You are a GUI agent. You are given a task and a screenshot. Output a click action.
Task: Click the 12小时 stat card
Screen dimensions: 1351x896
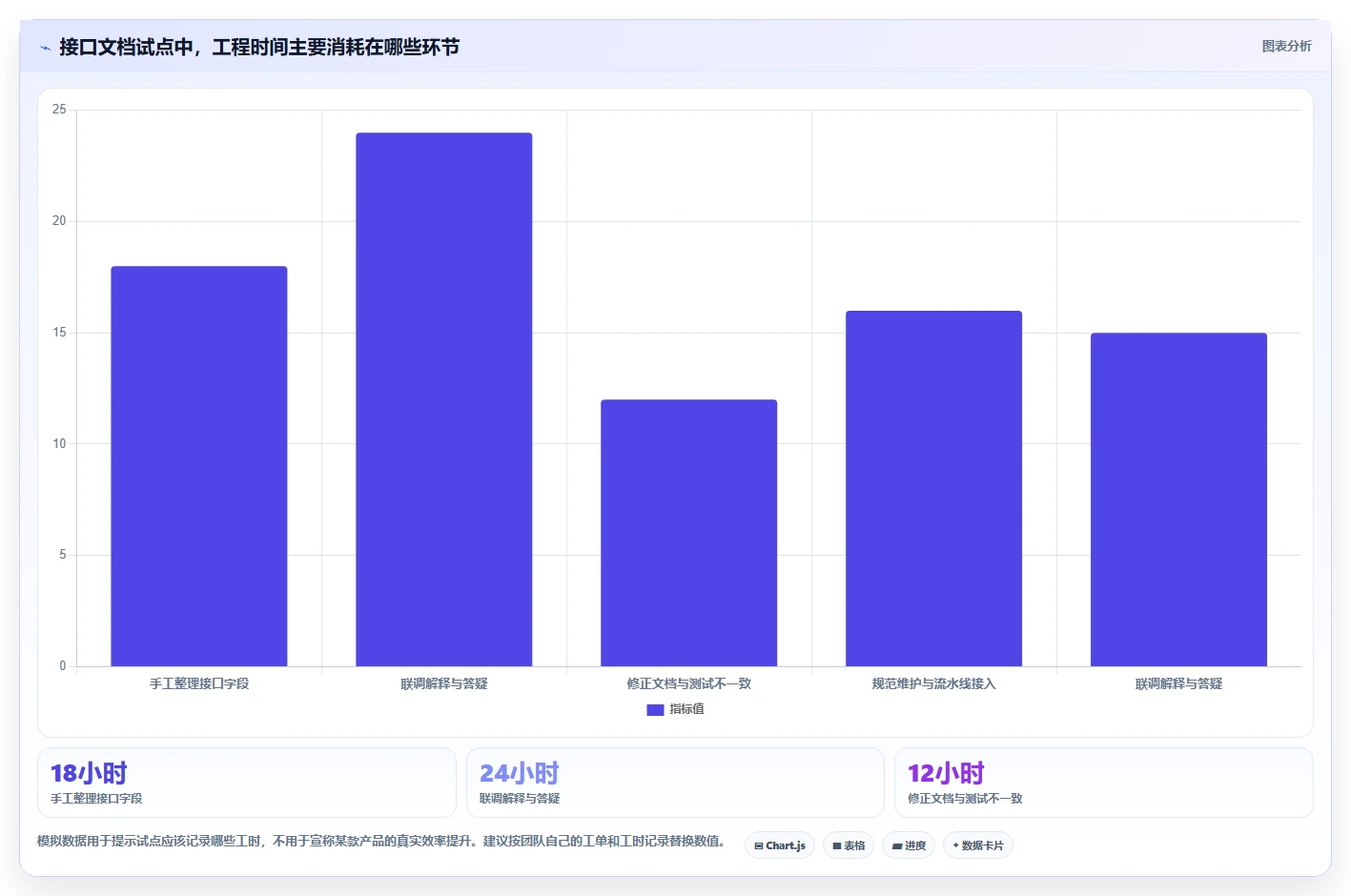[x=1104, y=783]
